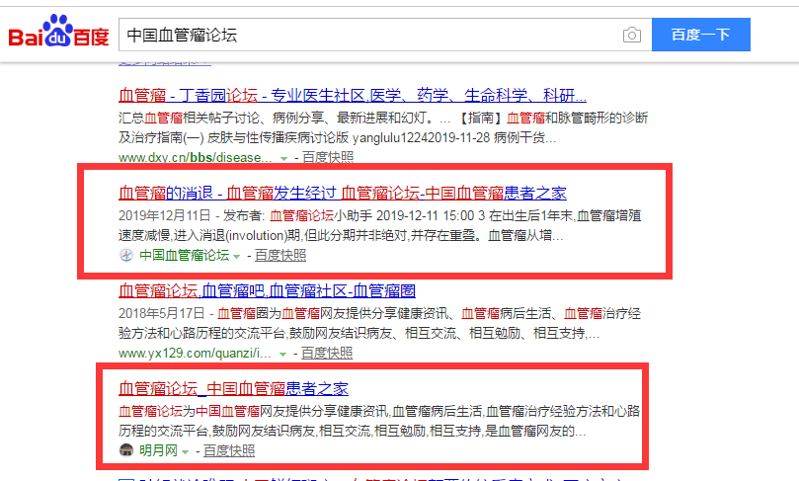799x481 pixels.
Task: Expand dropdown arrow beside 明月网
Action: pyautogui.click(x=185, y=452)
